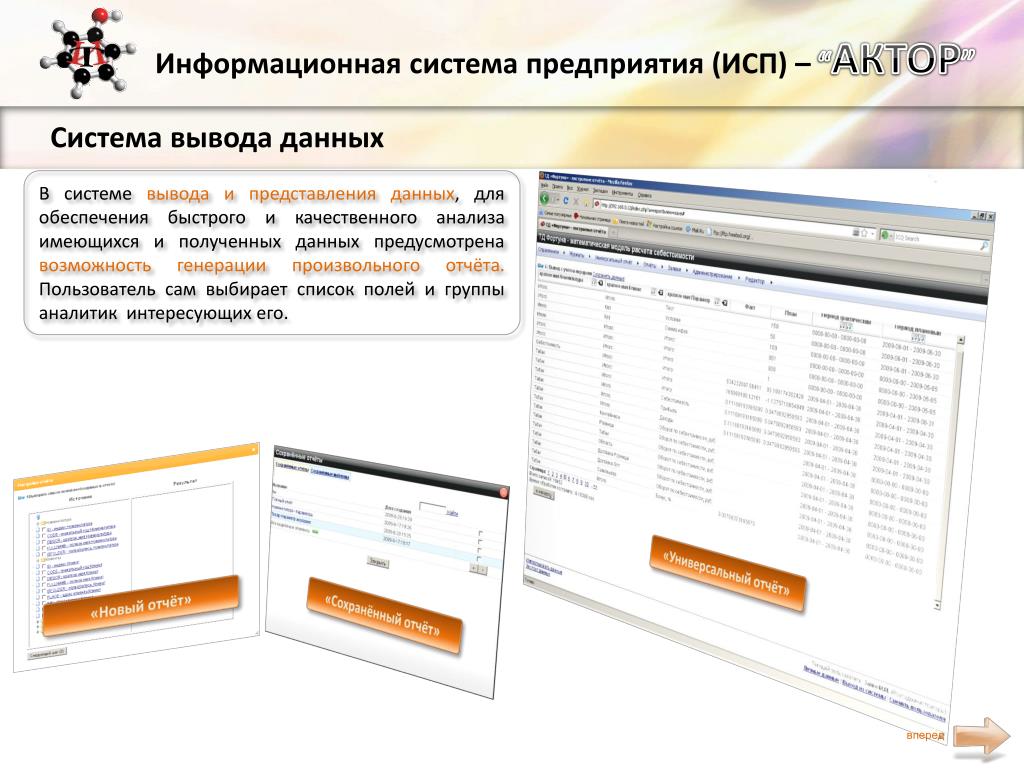Click Закрыть button in Сохранённые отчёты dialog
Image resolution: width=1024 pixels, height=768 pixels.
click(x=378, y=562)
